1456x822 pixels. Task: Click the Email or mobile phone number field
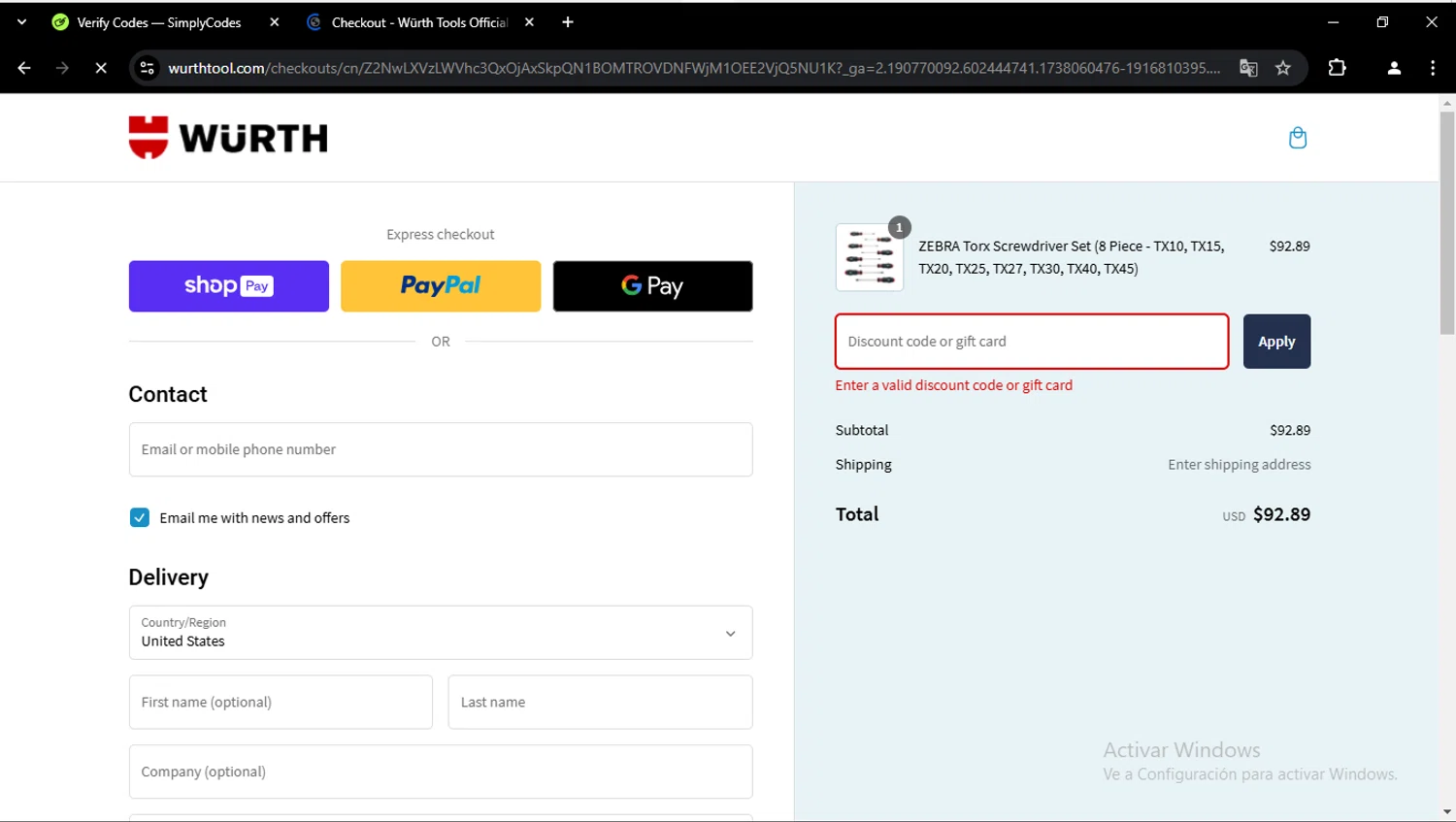pos(441,449)
